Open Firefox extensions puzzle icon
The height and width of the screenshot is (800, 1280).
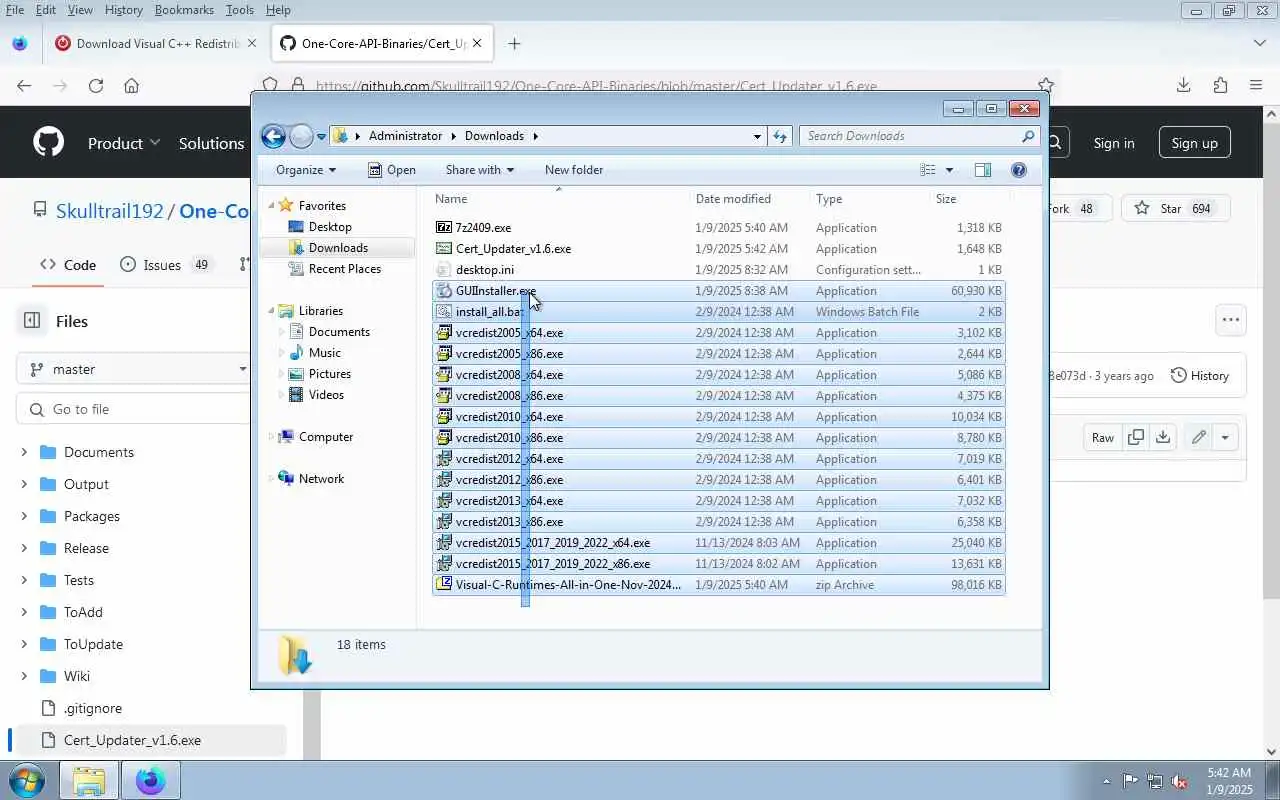1220,85
